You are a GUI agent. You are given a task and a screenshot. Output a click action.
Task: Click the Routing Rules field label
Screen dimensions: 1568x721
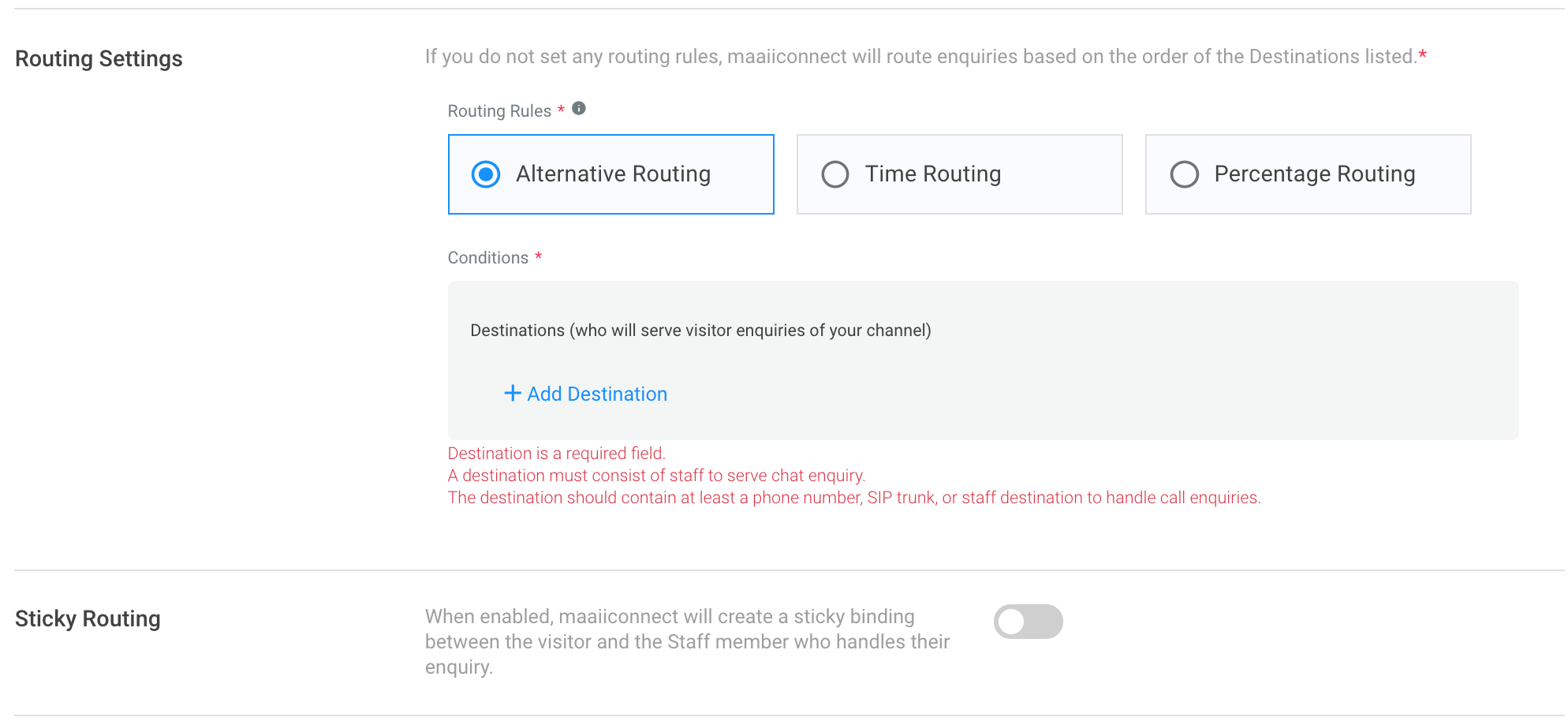pos(499,111)
